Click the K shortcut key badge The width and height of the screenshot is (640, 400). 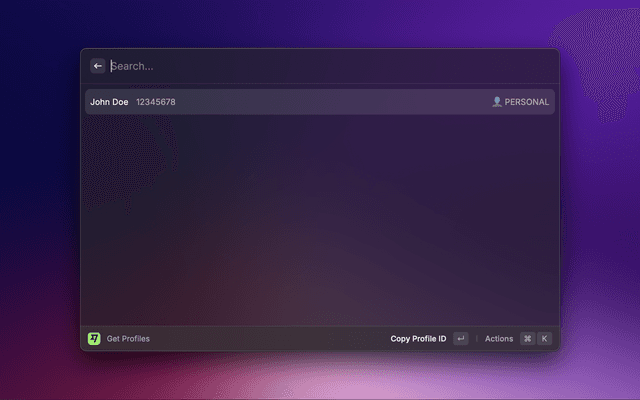(x=544, y=339)
